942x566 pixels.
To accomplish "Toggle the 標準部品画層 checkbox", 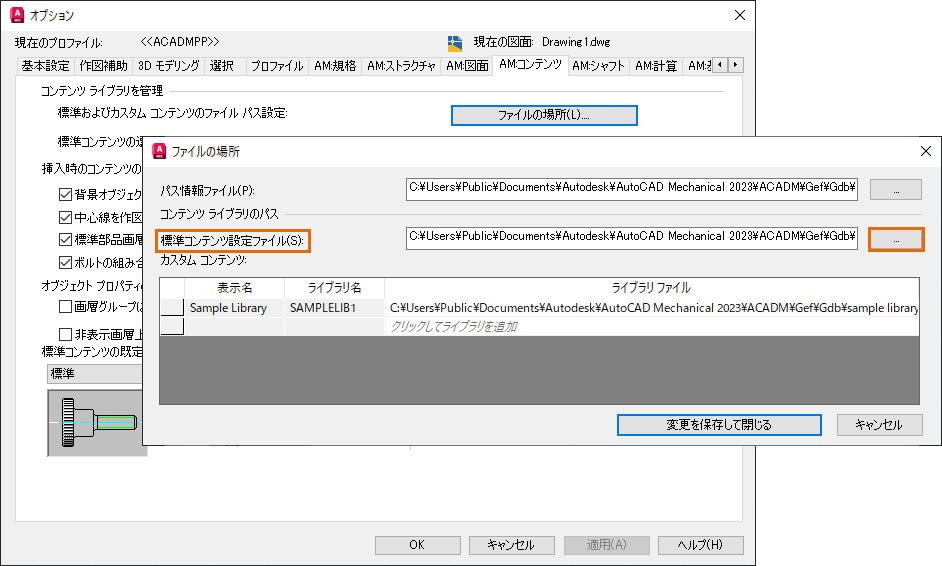I will point(65,240).
